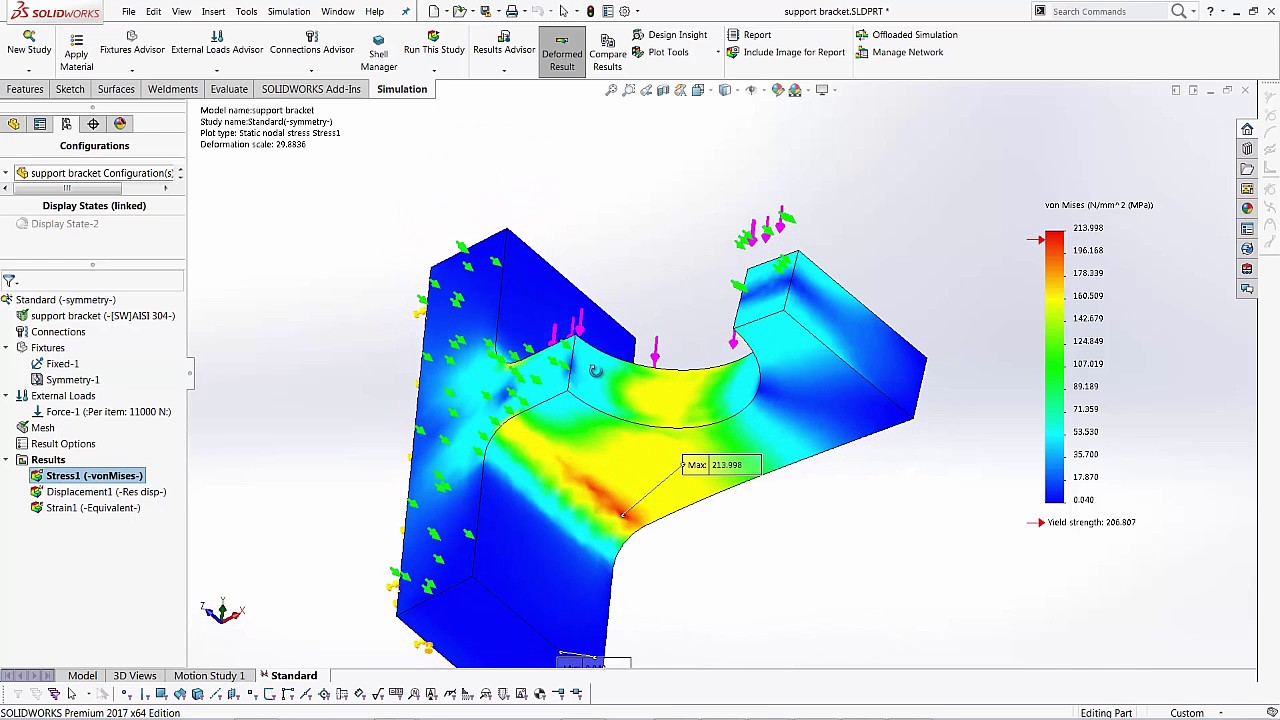Open Options gear icon
The height and width of the screenshot is (720, 1280).
click(625, 11)
